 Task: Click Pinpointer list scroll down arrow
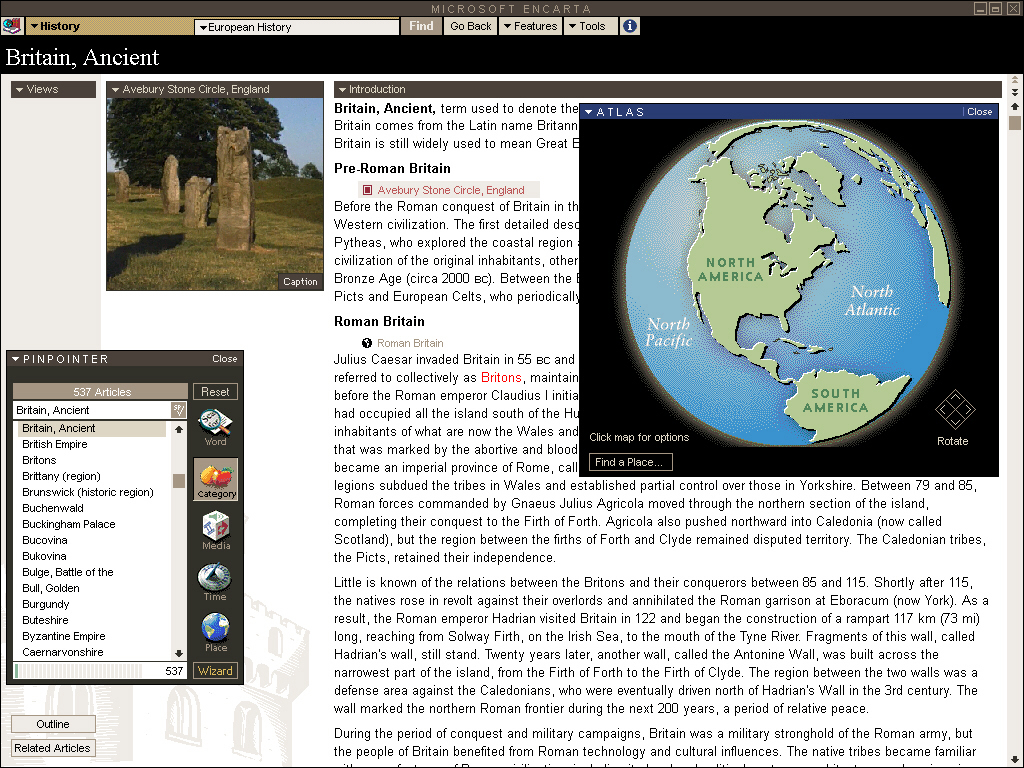click(x=179, y=653)
